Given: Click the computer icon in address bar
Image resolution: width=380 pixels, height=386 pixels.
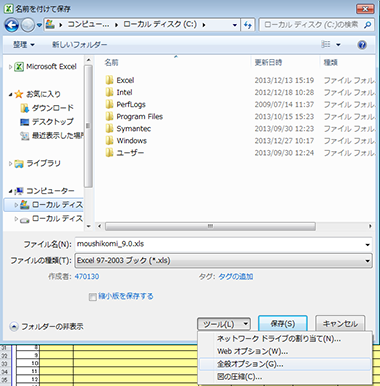Looking at the screenshot, I should point(50,24).
